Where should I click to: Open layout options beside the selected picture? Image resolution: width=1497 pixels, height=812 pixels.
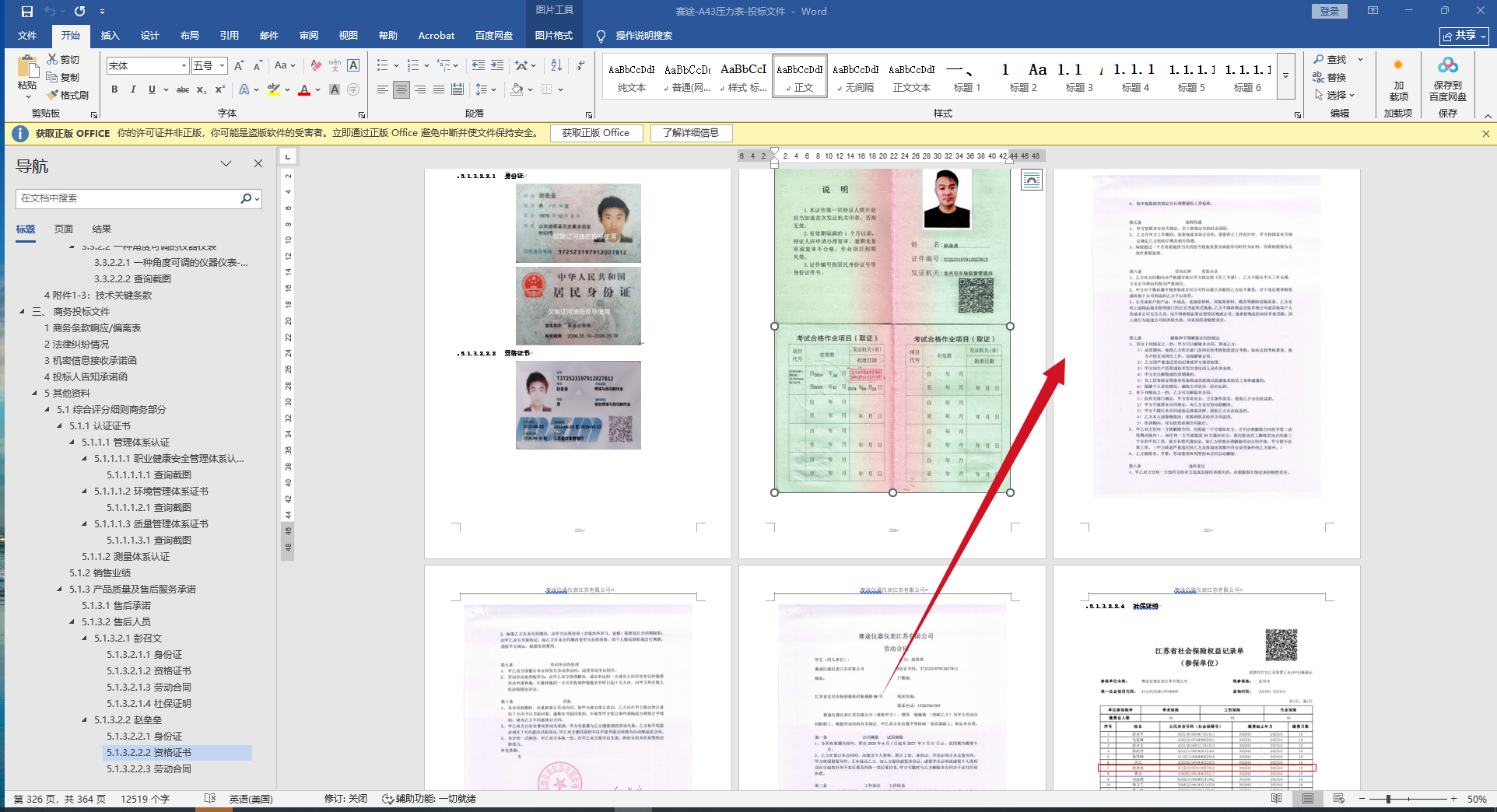coord(1032,180)
